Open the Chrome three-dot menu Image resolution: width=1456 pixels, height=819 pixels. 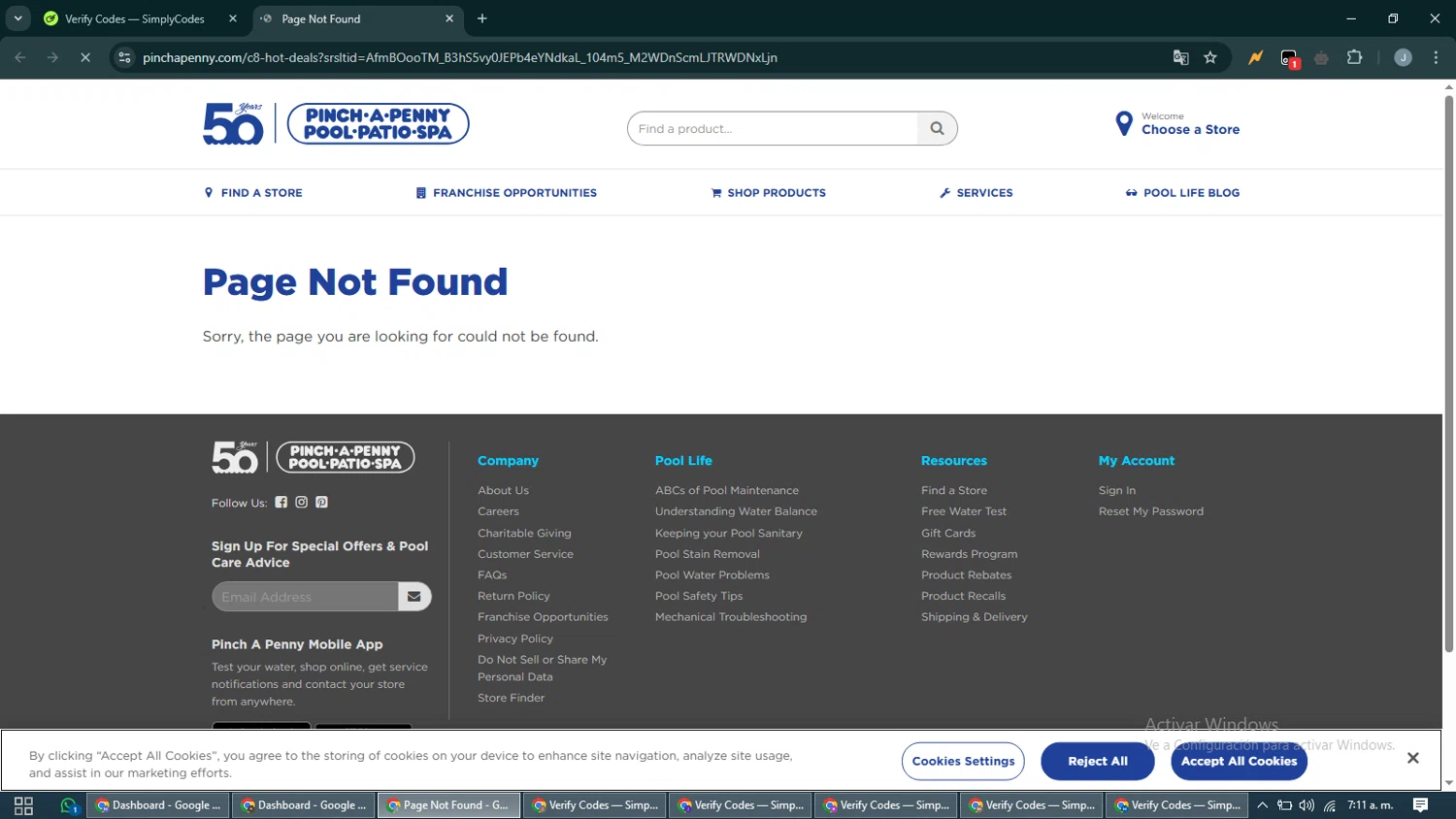tap(1437, 57)
